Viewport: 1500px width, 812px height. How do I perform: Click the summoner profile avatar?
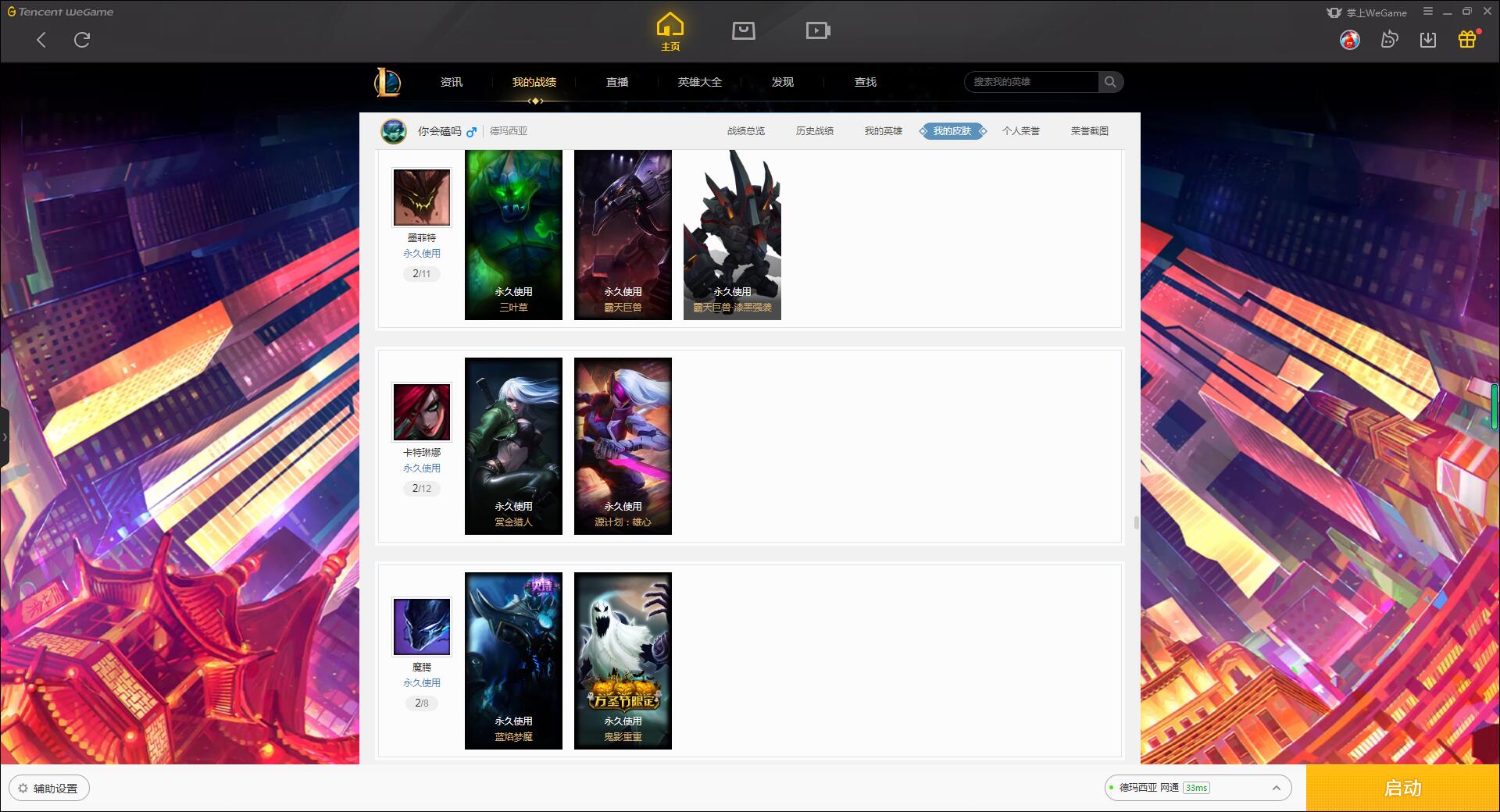[x=394, y=131]
